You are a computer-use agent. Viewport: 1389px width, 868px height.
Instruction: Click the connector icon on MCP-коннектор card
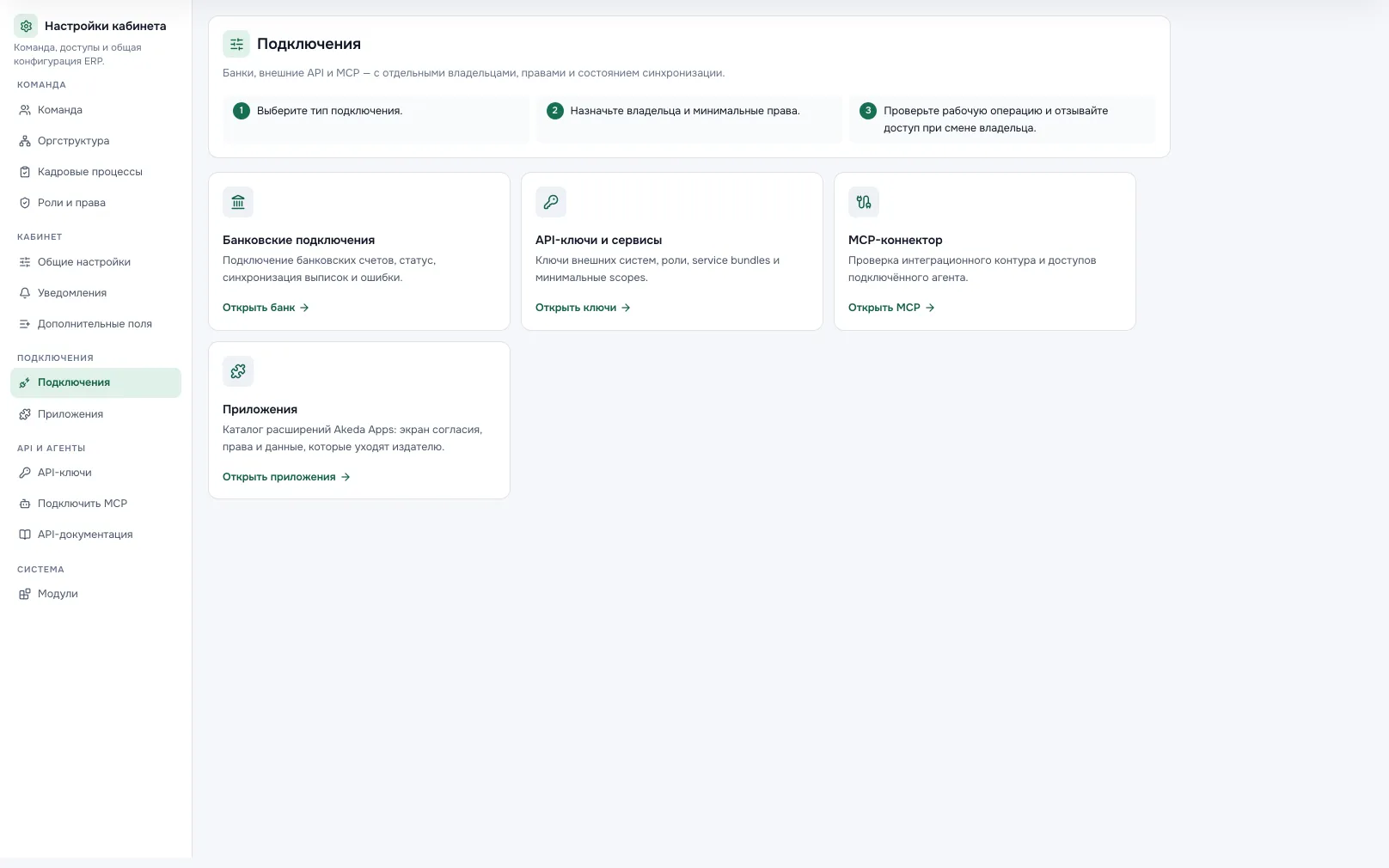(x=864, y=202)
